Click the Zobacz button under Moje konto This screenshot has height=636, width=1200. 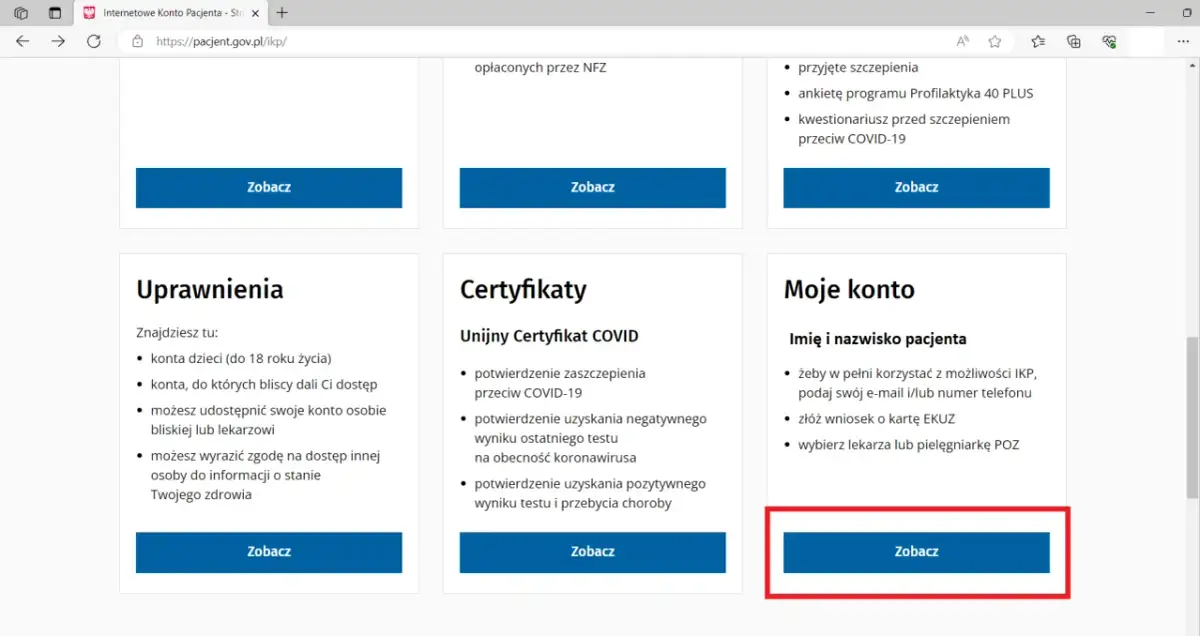point(916,552)
